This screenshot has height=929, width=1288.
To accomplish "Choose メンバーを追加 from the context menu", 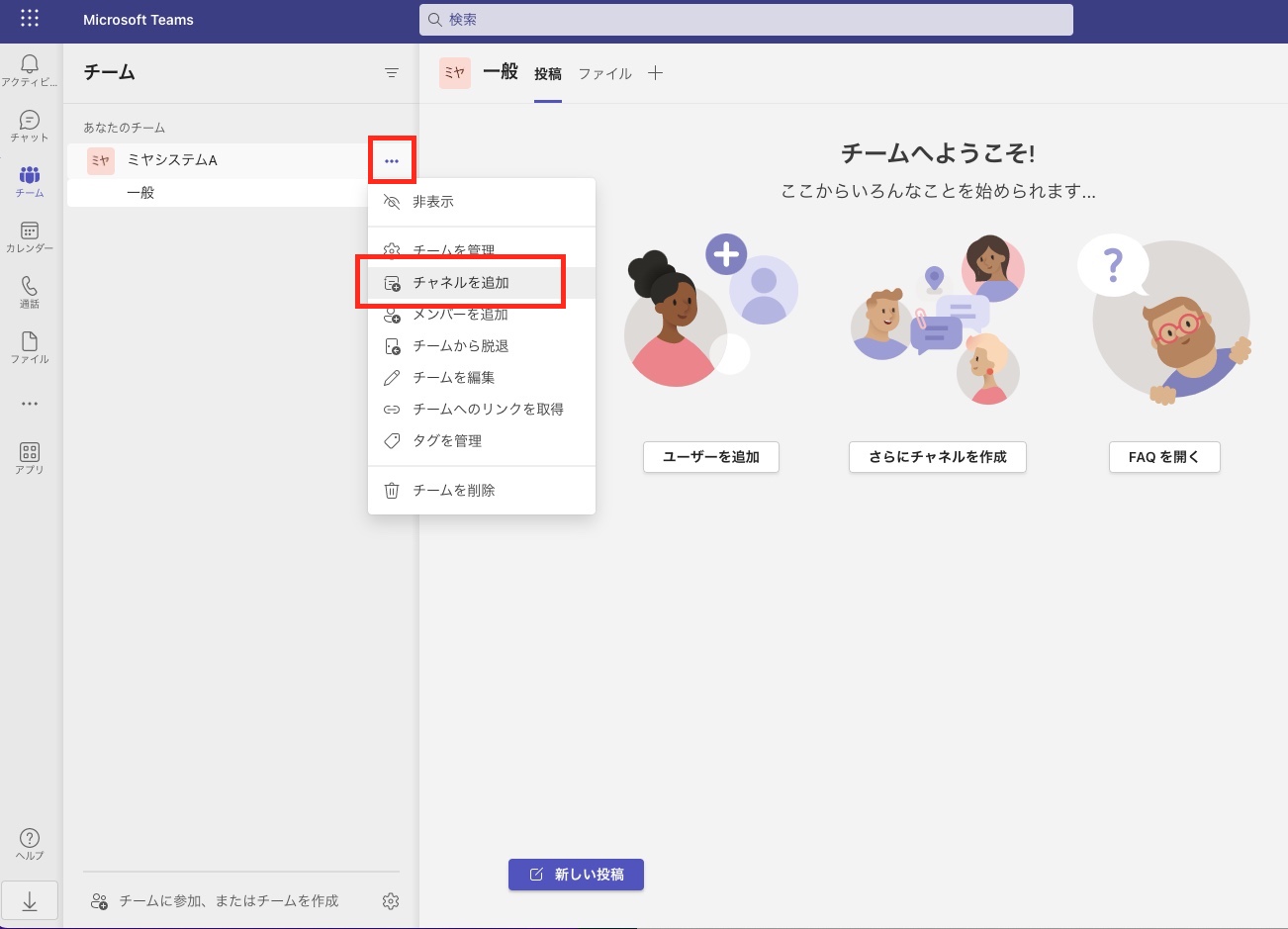I will pyautogui.click(x=482, y=315).
